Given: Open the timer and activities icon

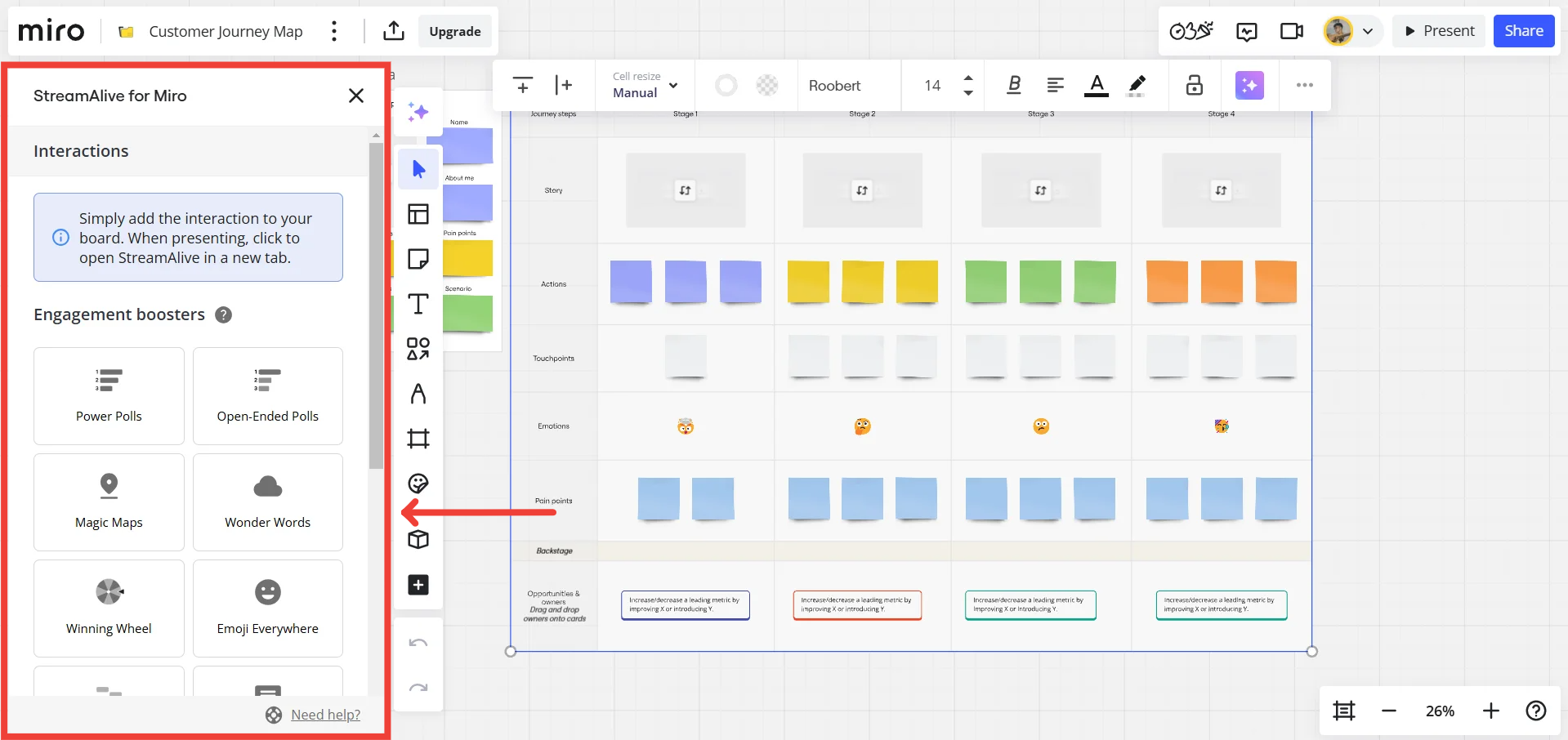Looking at the screenshot, I should (x=1191, y=31).
